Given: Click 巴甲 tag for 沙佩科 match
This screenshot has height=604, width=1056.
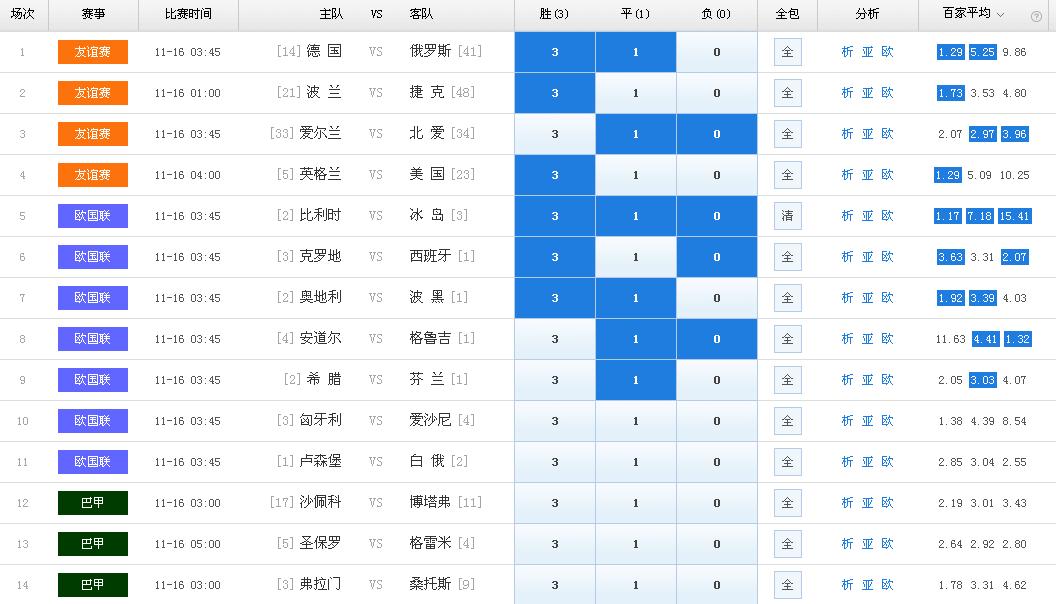Looking at the screenshot, I should [x=93, y=503].
